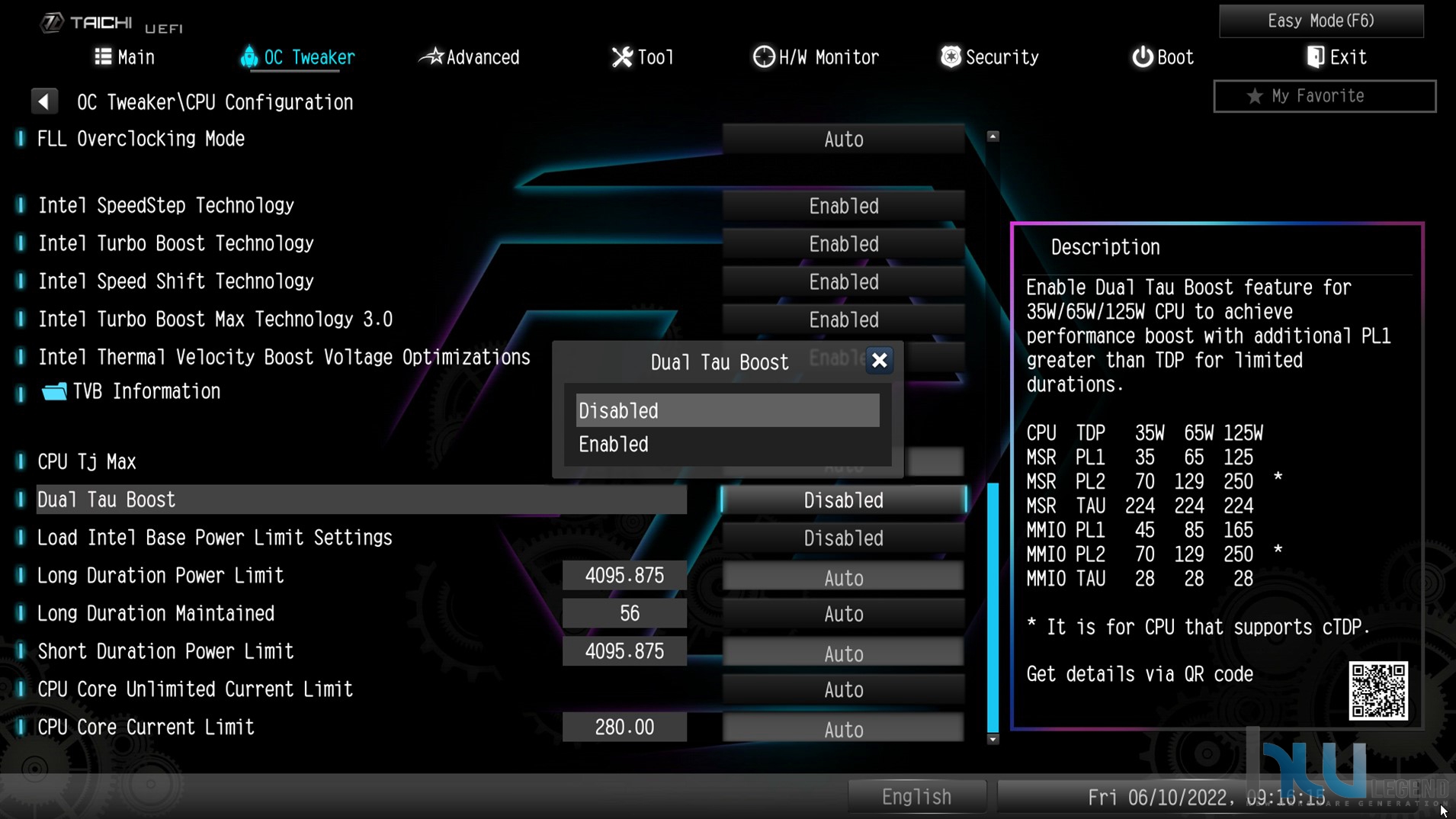The image size is (1456, 819).
Task: Click the Exit door icon
Action: pyautogui.click(x=1315, y=57)
